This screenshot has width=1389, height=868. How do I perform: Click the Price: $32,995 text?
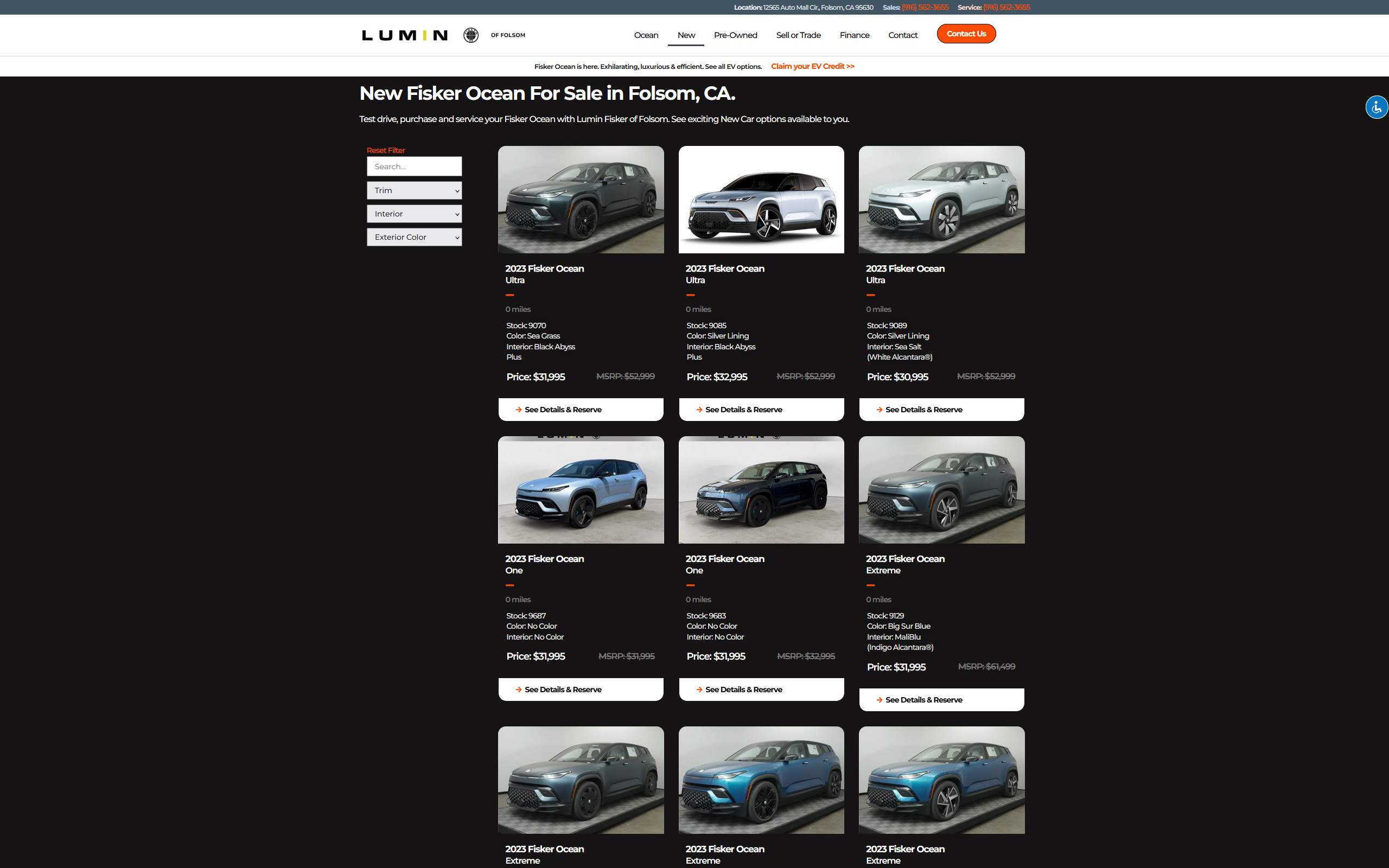717,377
